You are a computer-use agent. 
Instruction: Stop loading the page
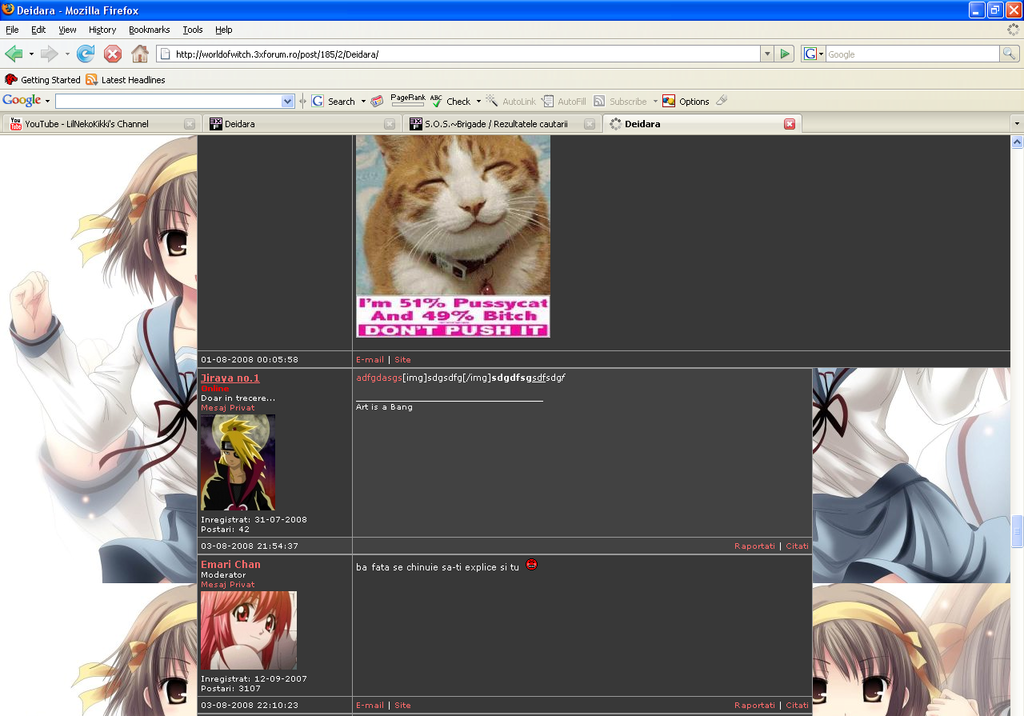point(113,54)
